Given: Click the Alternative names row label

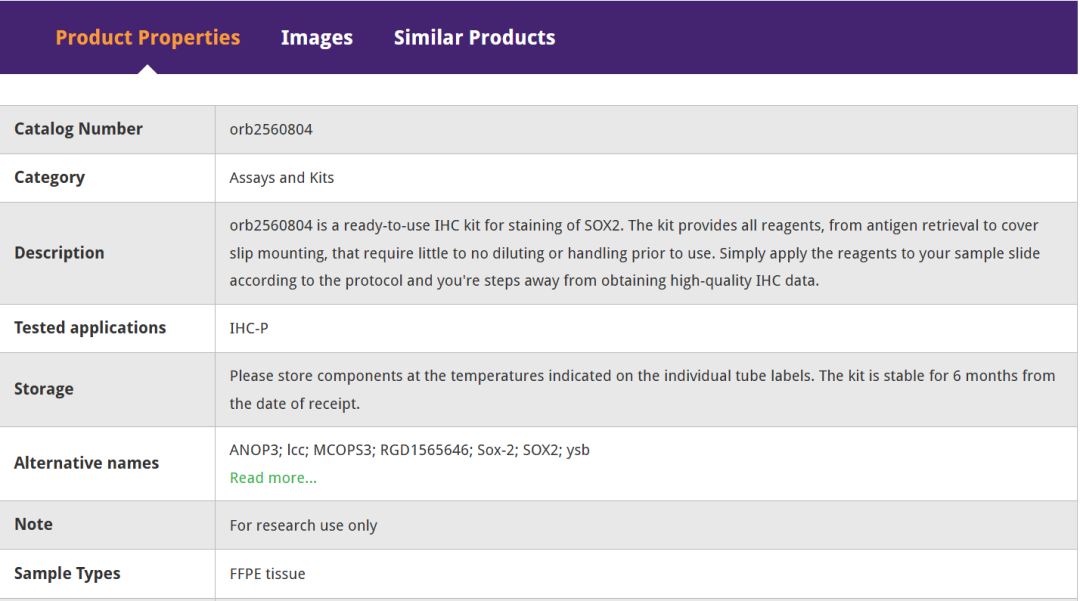Looking at the screenshot, I should click(86, 463).
